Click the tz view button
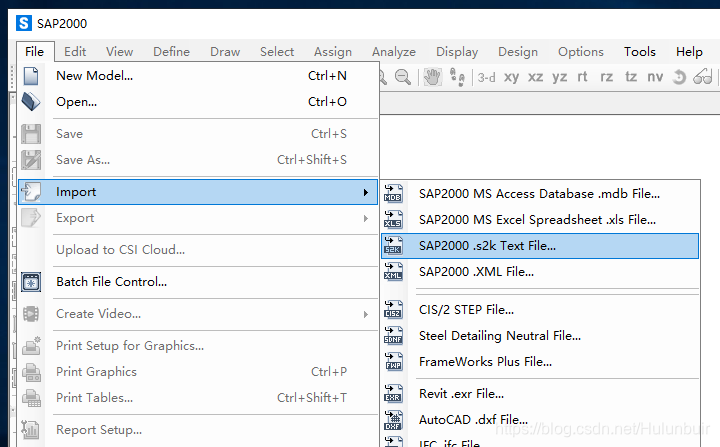This screenshot has width=720, height=447. tap(631, 77)
